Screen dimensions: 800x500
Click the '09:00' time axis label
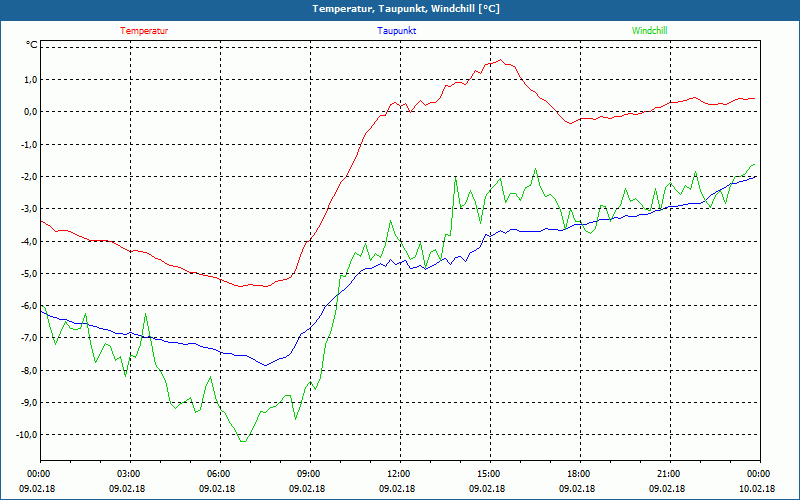[x=307, y=474]
